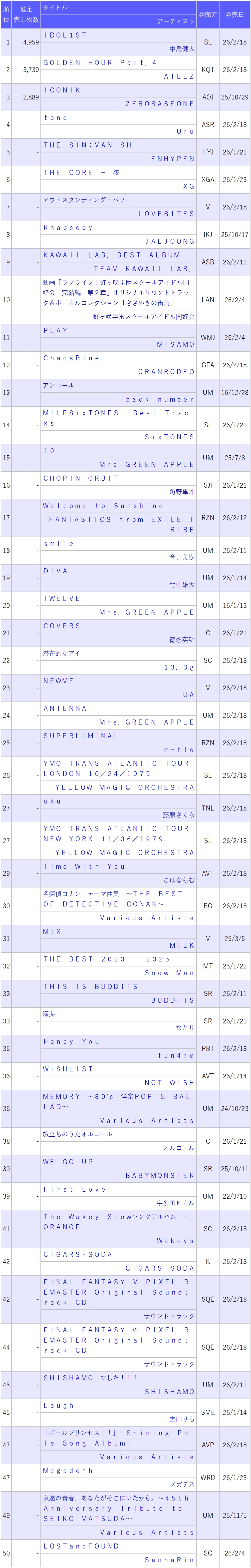Viewport: 251px width, 1568px height.
Task: Select artist name '中島健人'
Action: [x=182, y=49]
